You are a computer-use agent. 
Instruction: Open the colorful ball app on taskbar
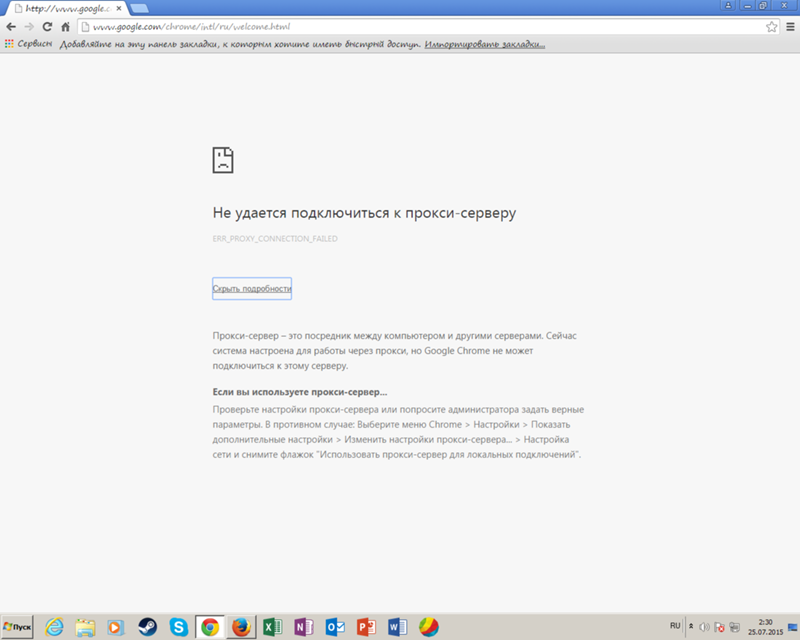[429, 627]
